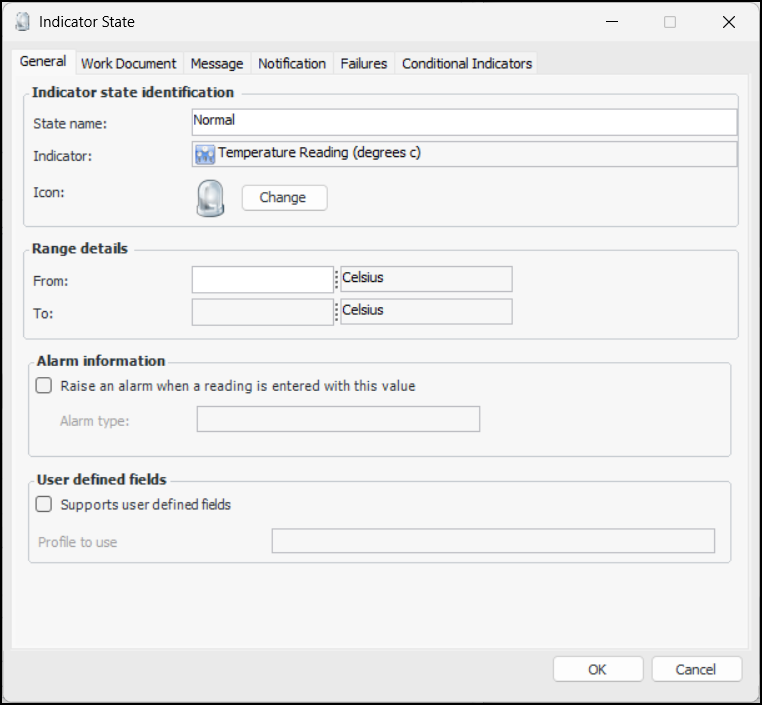Switch to the Message tab

pyautogui.click(x=217, y=64)
